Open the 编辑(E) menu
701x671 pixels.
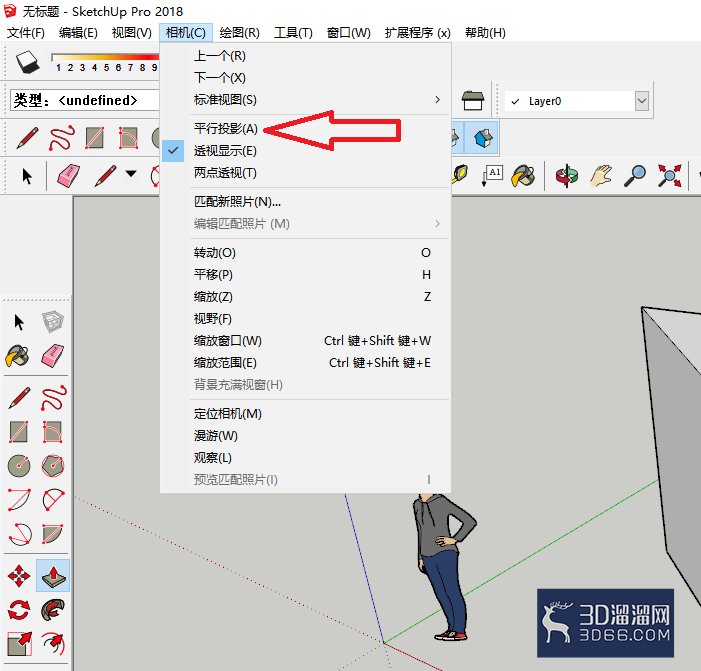pos(78,33)
